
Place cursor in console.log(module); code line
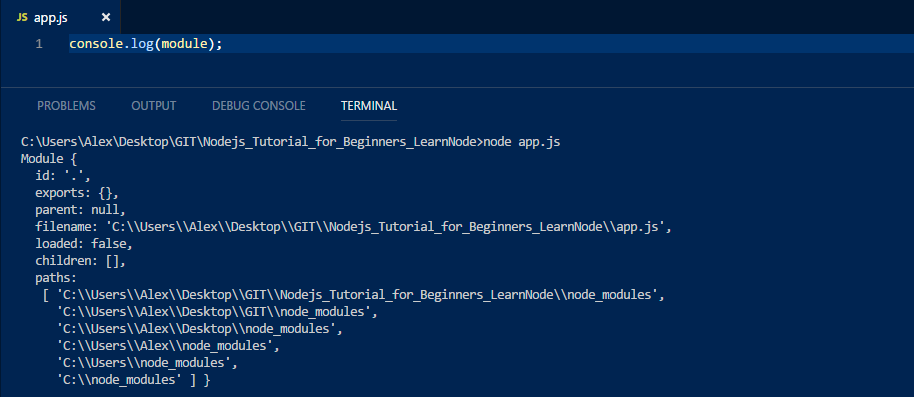coord(146,44)
